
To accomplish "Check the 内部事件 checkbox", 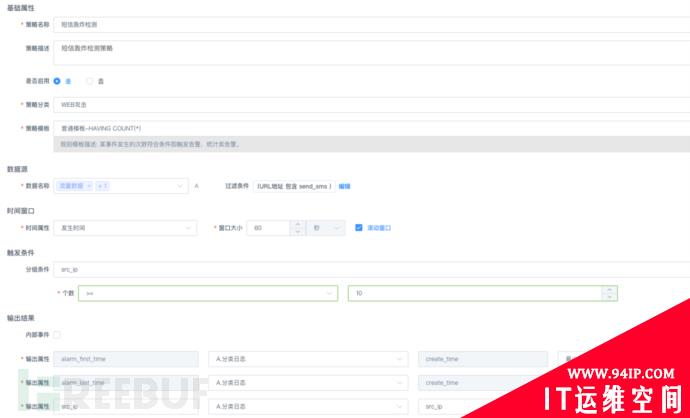I will pyautogui.click(x=57, y=335).
